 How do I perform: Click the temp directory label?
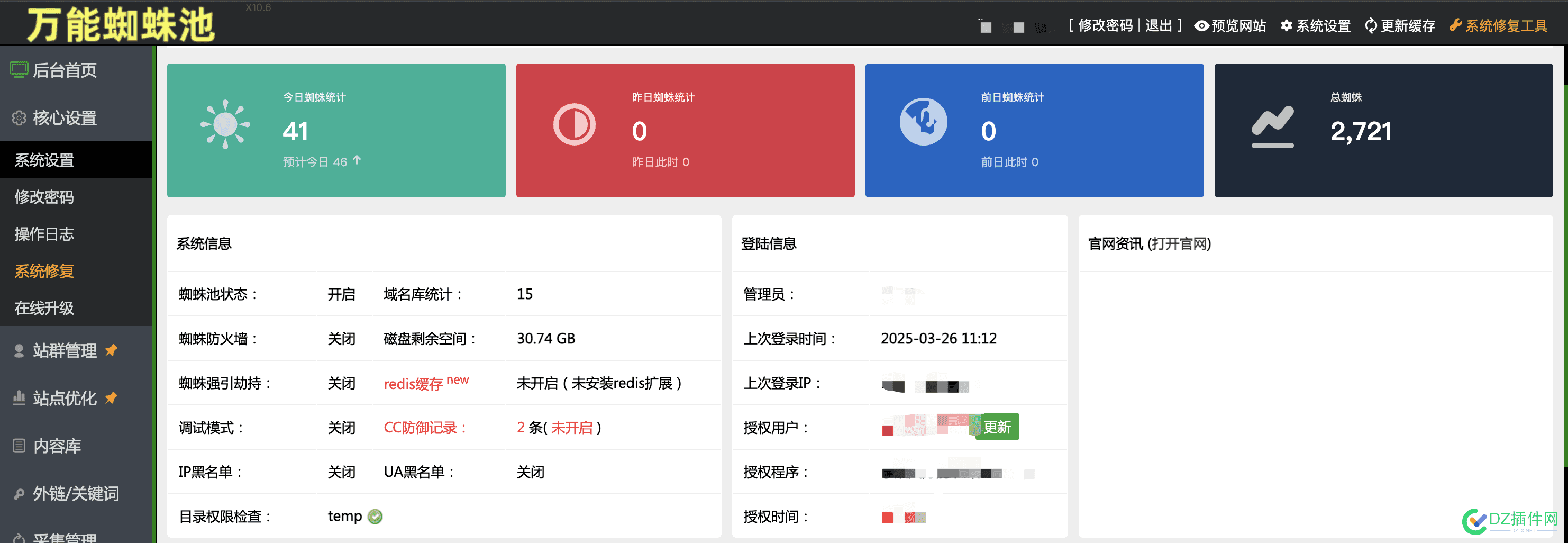click(345, 516)
